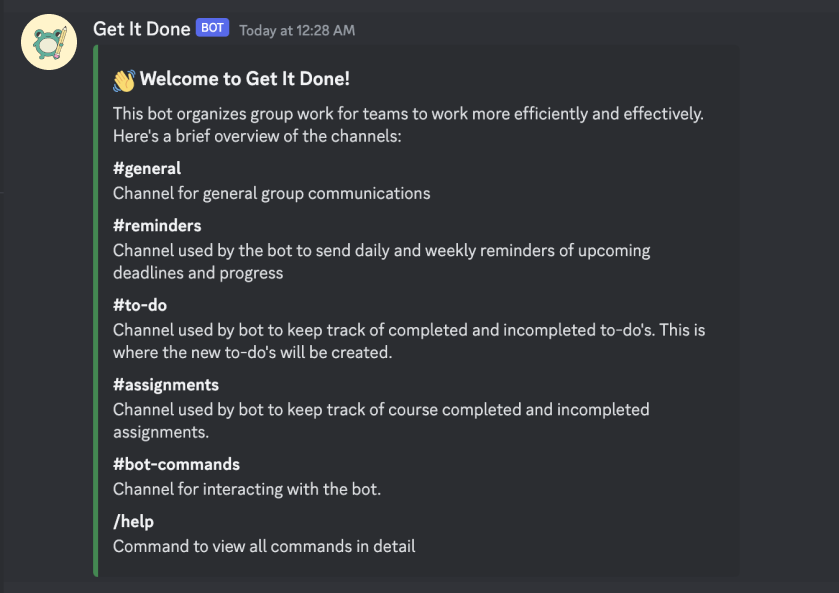Click the blue BOT badge
This screenshot has height=593, width=839.
[x=212, y=29]
